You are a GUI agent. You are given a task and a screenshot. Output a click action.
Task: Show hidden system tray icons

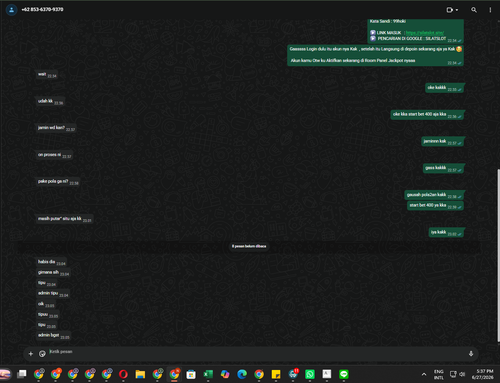coord(424,374)
